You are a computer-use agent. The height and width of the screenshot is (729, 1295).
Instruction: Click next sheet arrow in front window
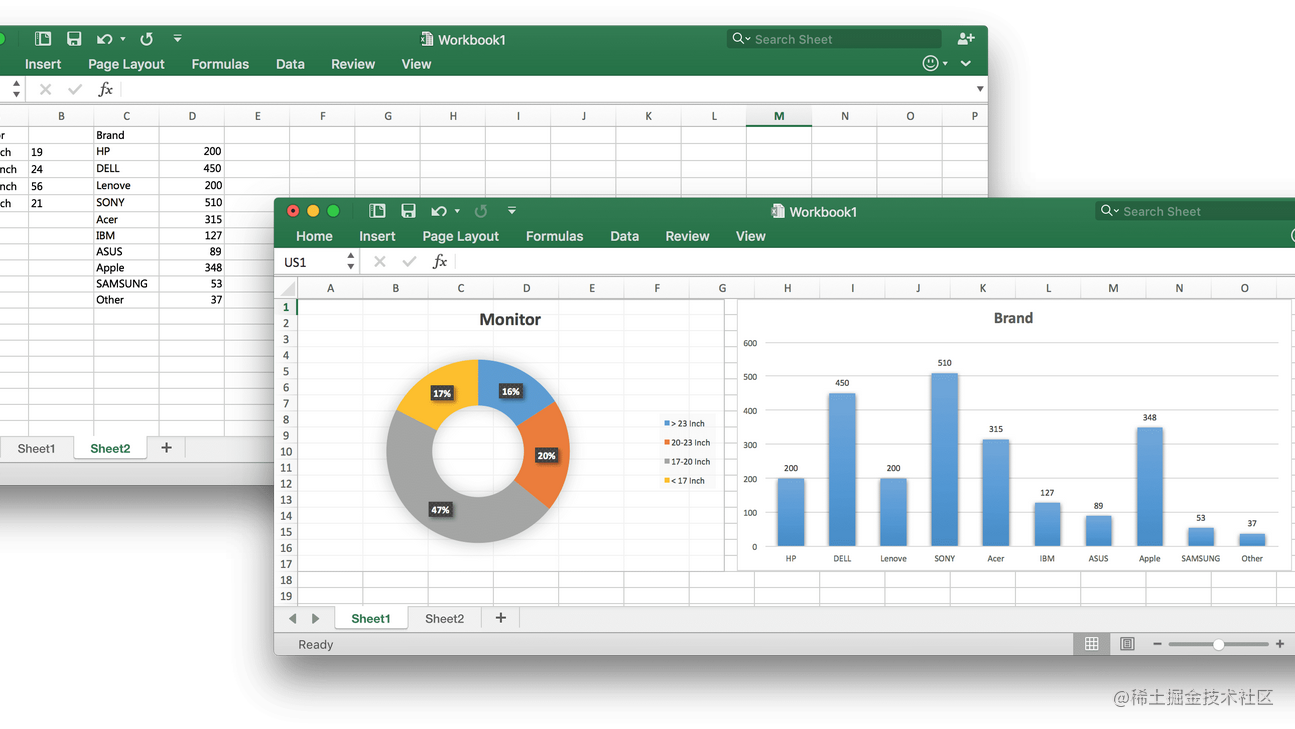[315, 619]
